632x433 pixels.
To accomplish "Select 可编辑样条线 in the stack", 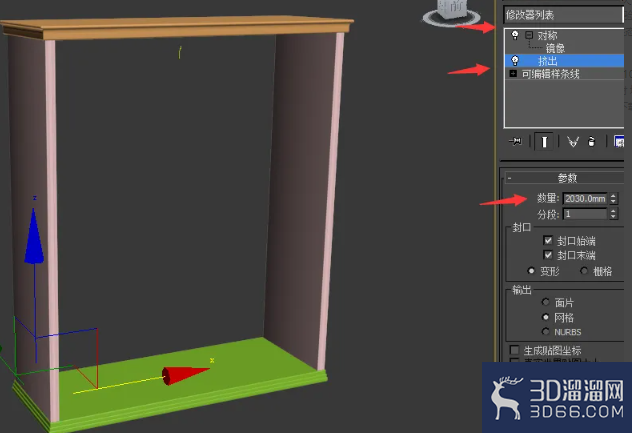I will [x=551, y=74].
